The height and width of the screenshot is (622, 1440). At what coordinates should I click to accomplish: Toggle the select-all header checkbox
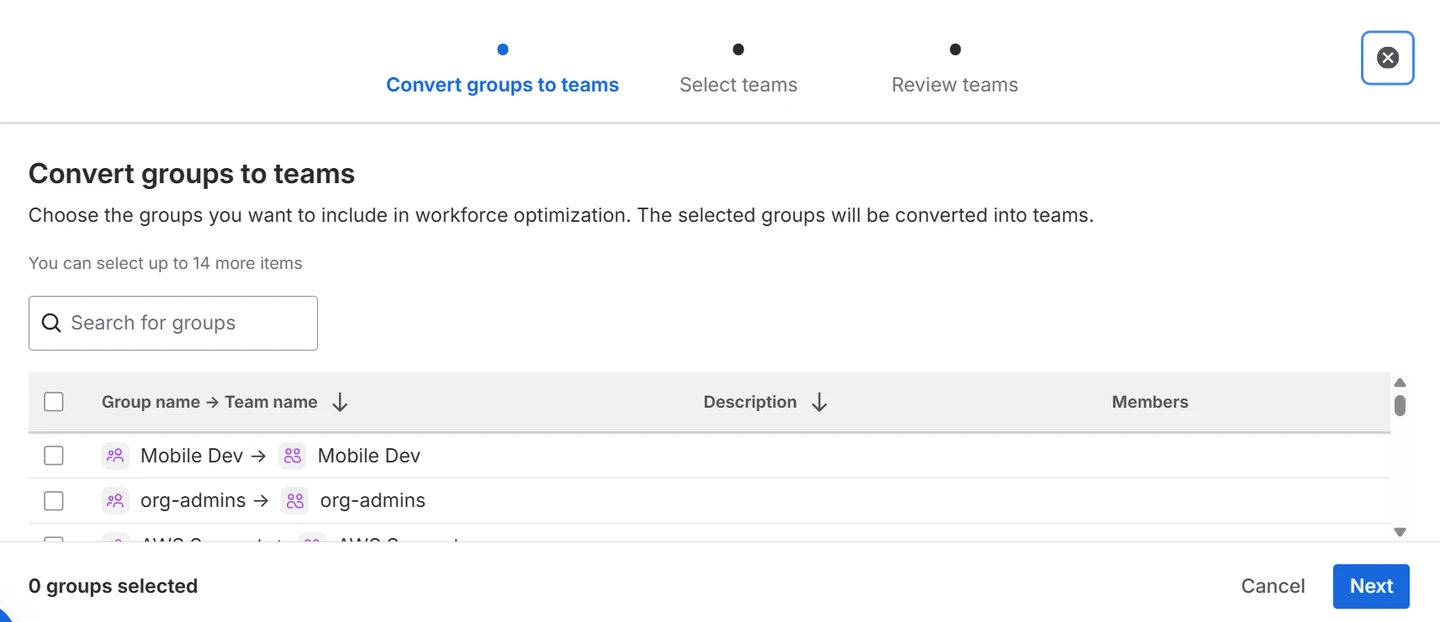click(x=54, y=402)
